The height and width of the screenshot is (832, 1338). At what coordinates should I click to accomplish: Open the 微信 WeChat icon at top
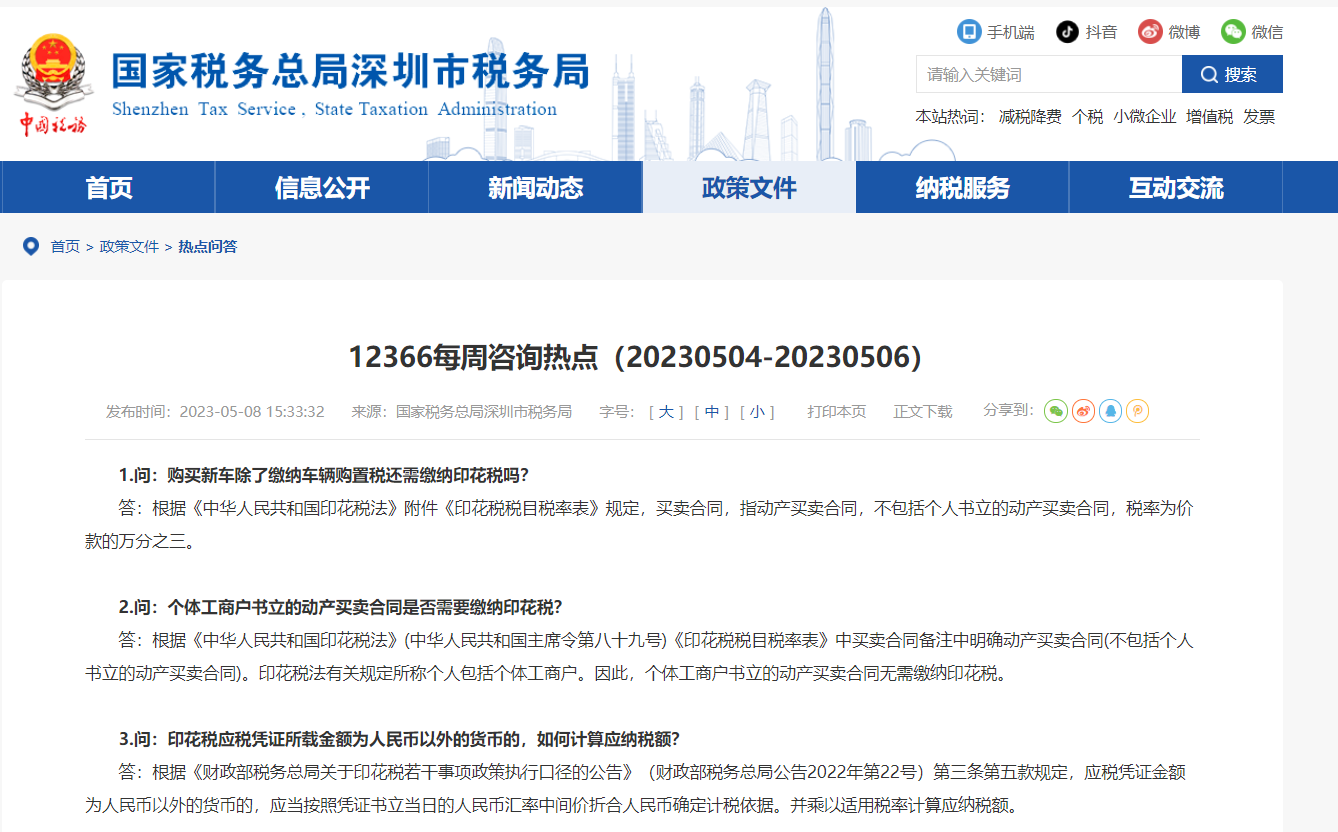[x=1233, y=31]
